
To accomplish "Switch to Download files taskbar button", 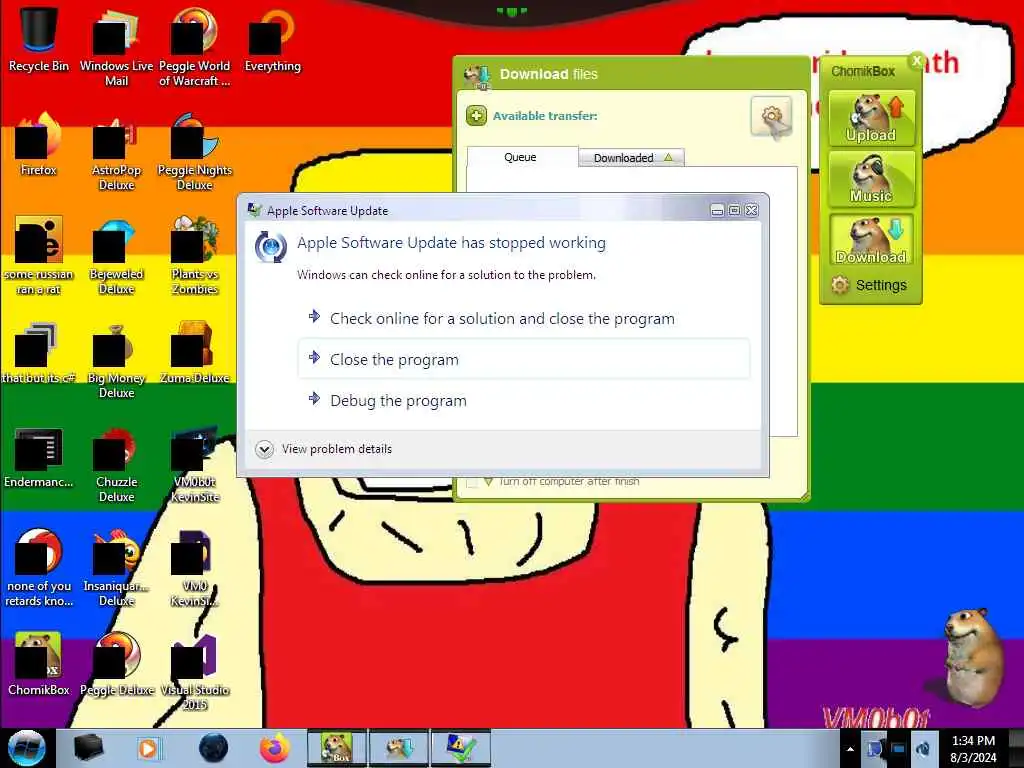I will click(x=398, y=748).
